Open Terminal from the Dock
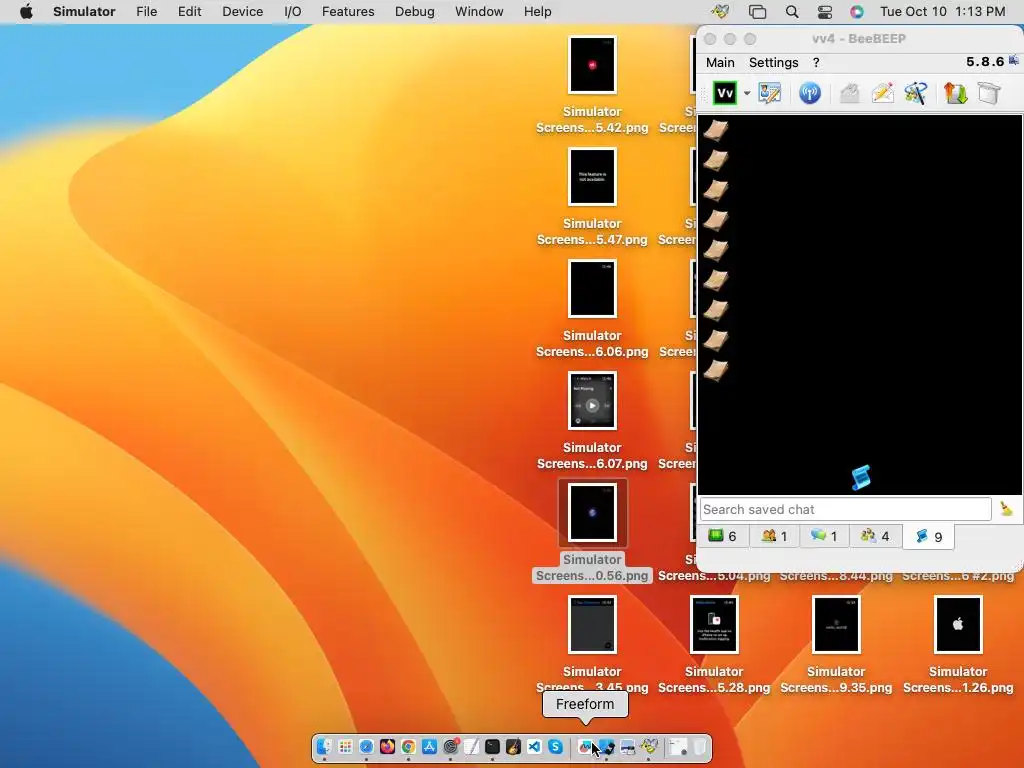This screenshot has height=768, width=1024. 492,746
